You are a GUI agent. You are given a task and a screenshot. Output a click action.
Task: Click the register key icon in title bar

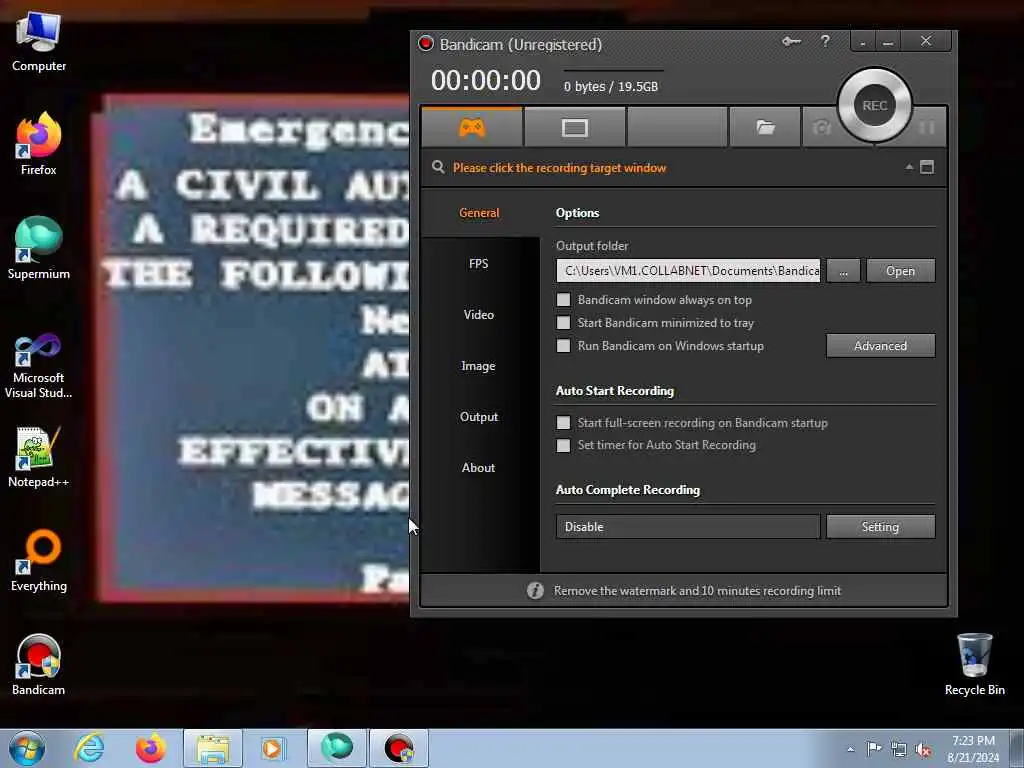coord(791,42)
